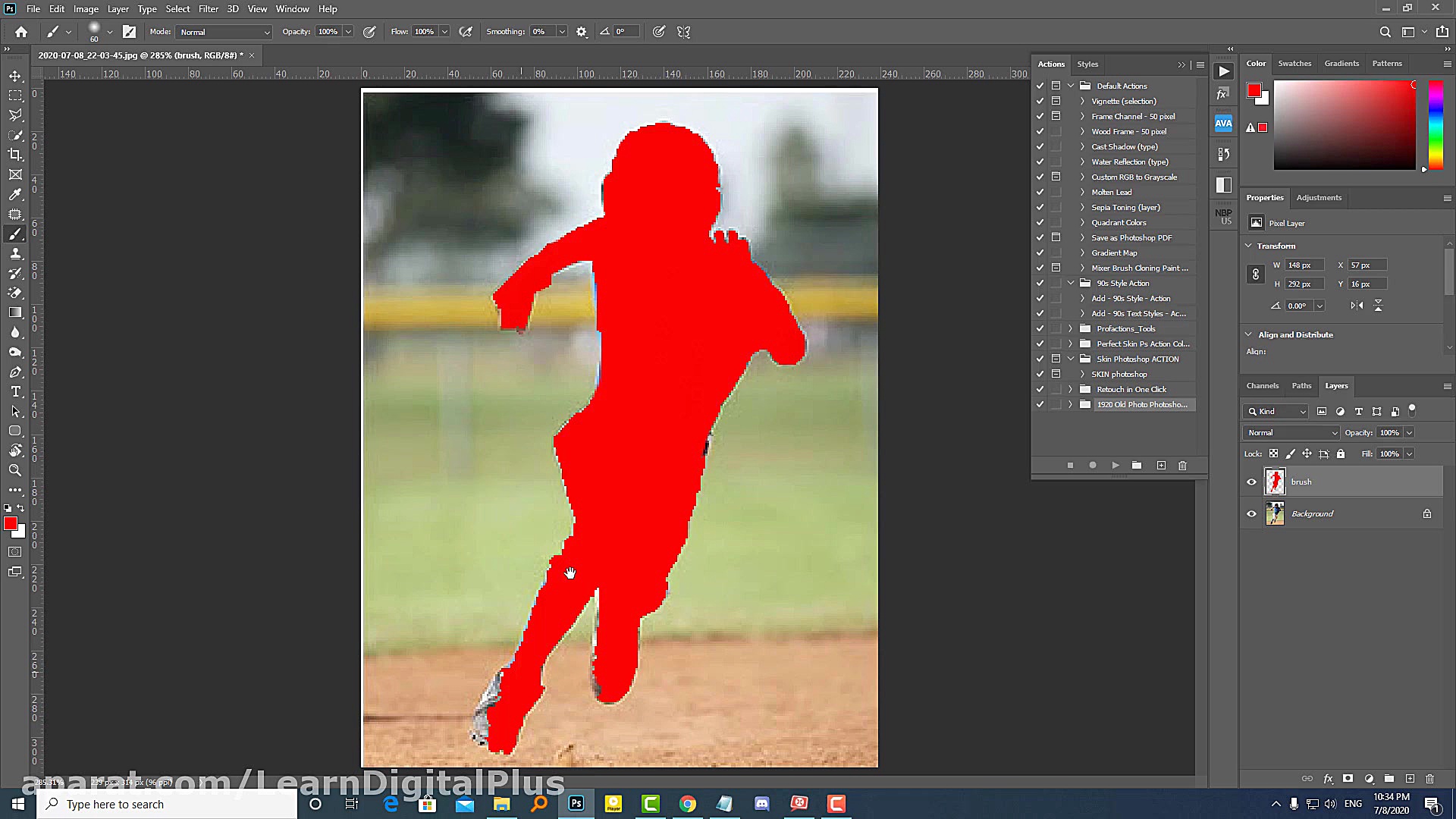Delete layer with the trash icon
Screen dimensions: 1456x819
pos(1429,779)
